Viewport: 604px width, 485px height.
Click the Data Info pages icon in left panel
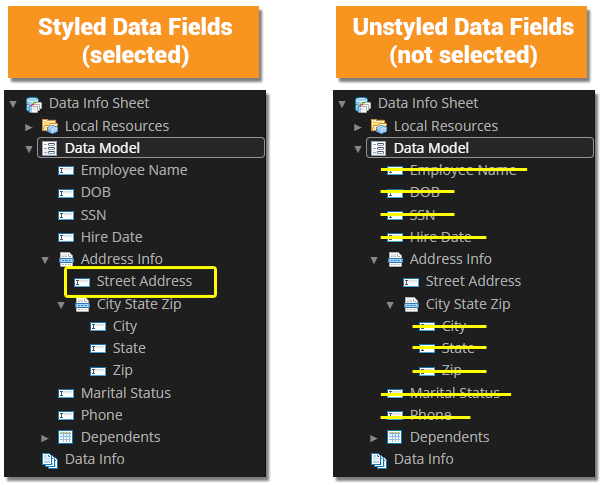[x=49, y=460]
